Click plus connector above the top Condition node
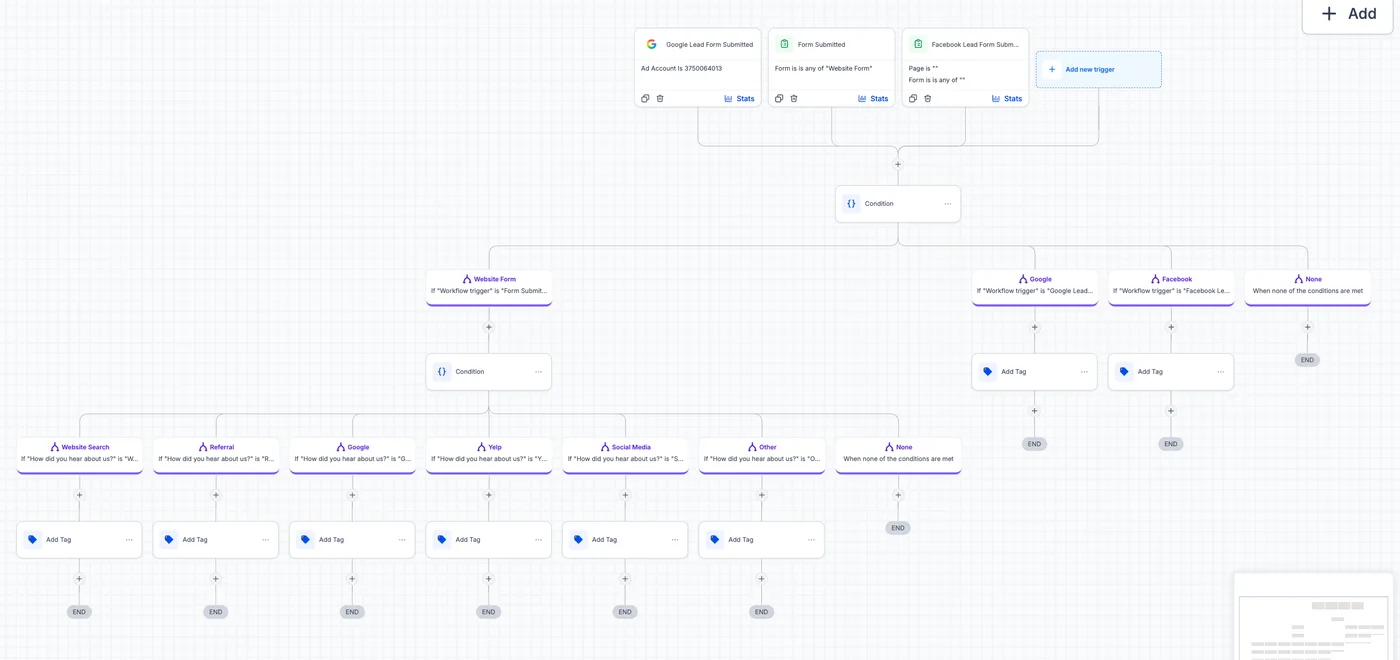 click(x=898, y=164)
